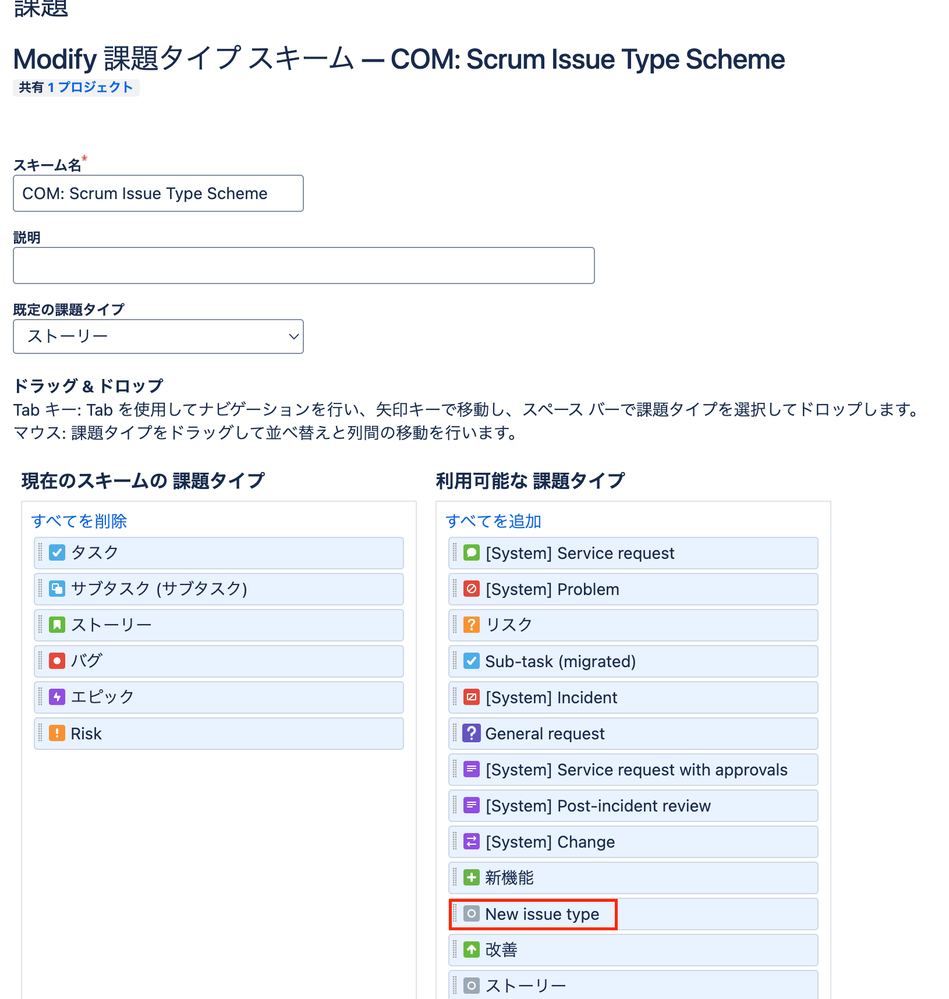Open the 既定の課題タイプ dropdown

pos(157,336)
